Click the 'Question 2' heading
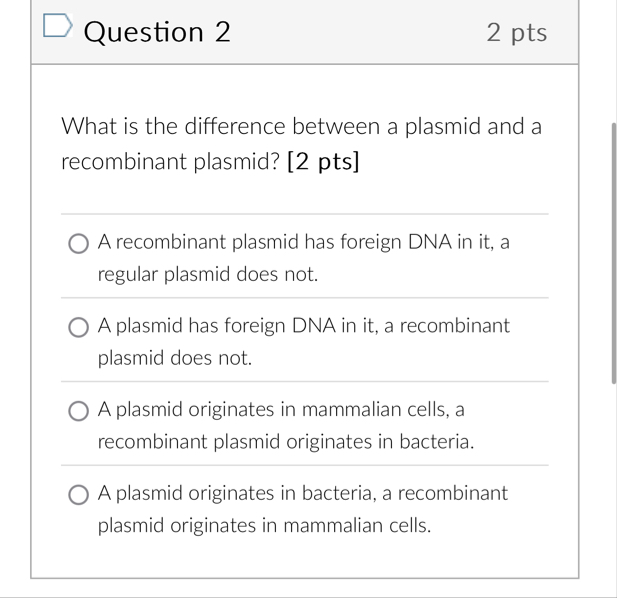 click(157, 32)
